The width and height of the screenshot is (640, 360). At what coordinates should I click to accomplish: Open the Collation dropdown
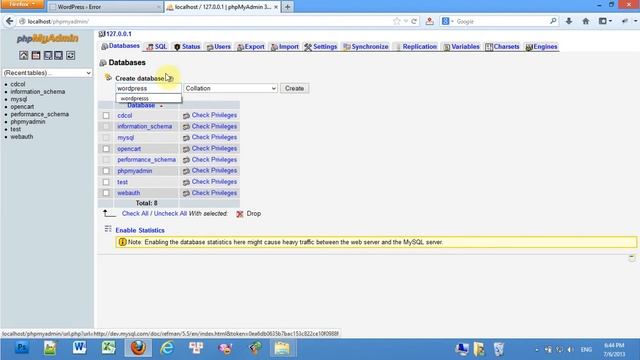pyautogui.click(x=230, y=88)
